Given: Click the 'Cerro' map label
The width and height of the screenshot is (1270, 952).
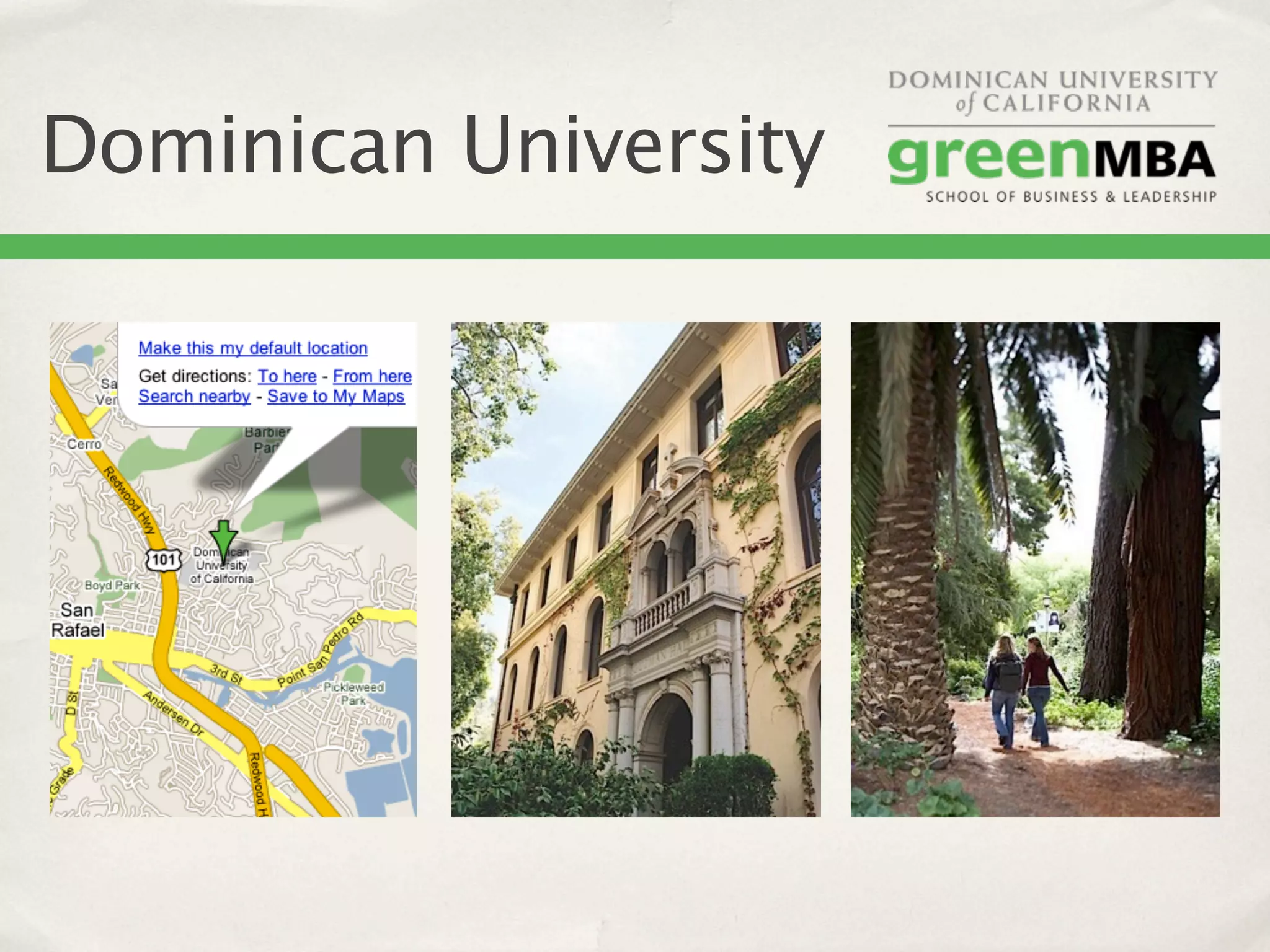Looking at the screenshot, I should [x=84, y=444].
